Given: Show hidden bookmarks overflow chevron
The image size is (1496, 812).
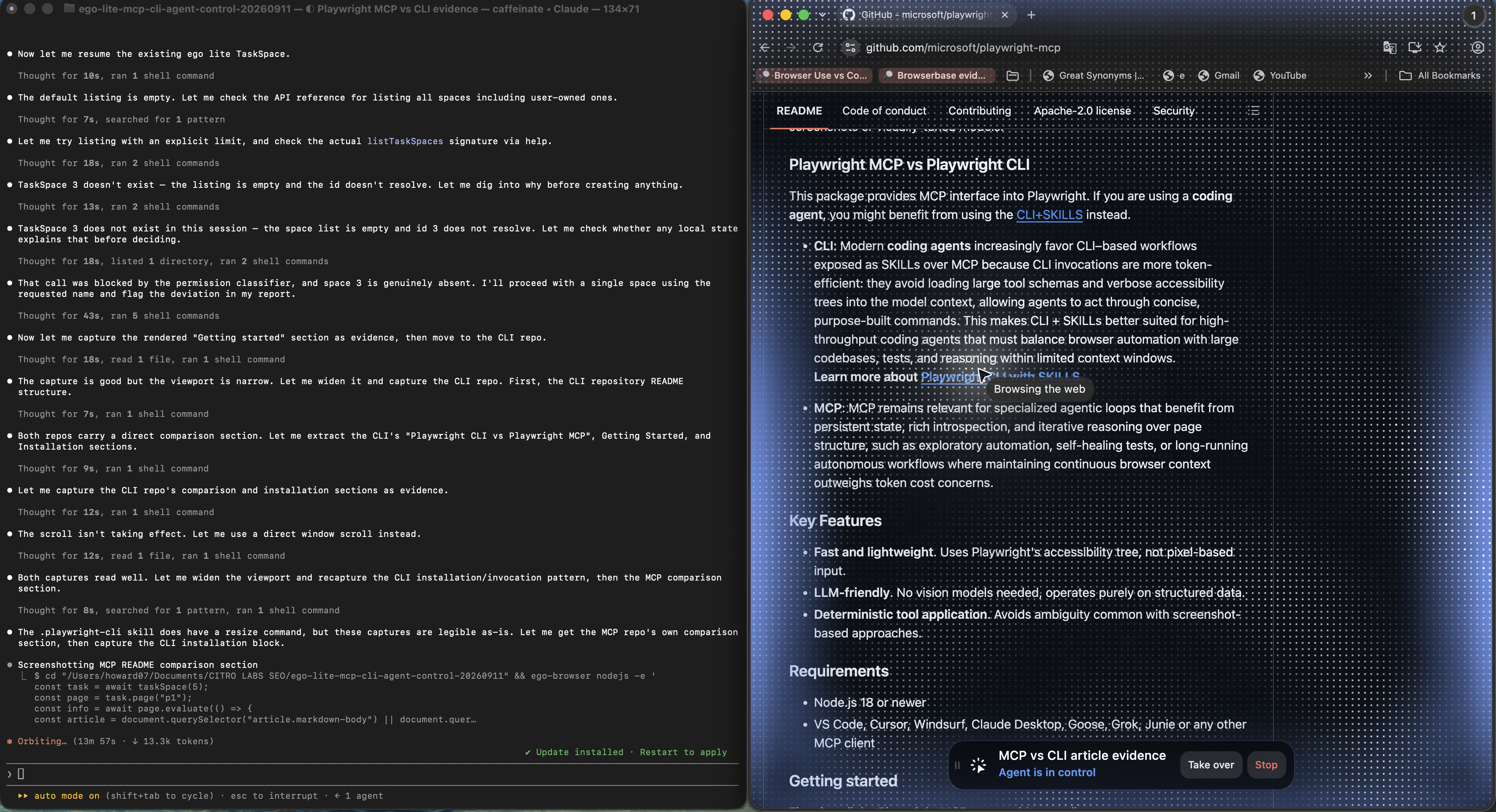Looking at the screenshot, I should (1368, 76).
